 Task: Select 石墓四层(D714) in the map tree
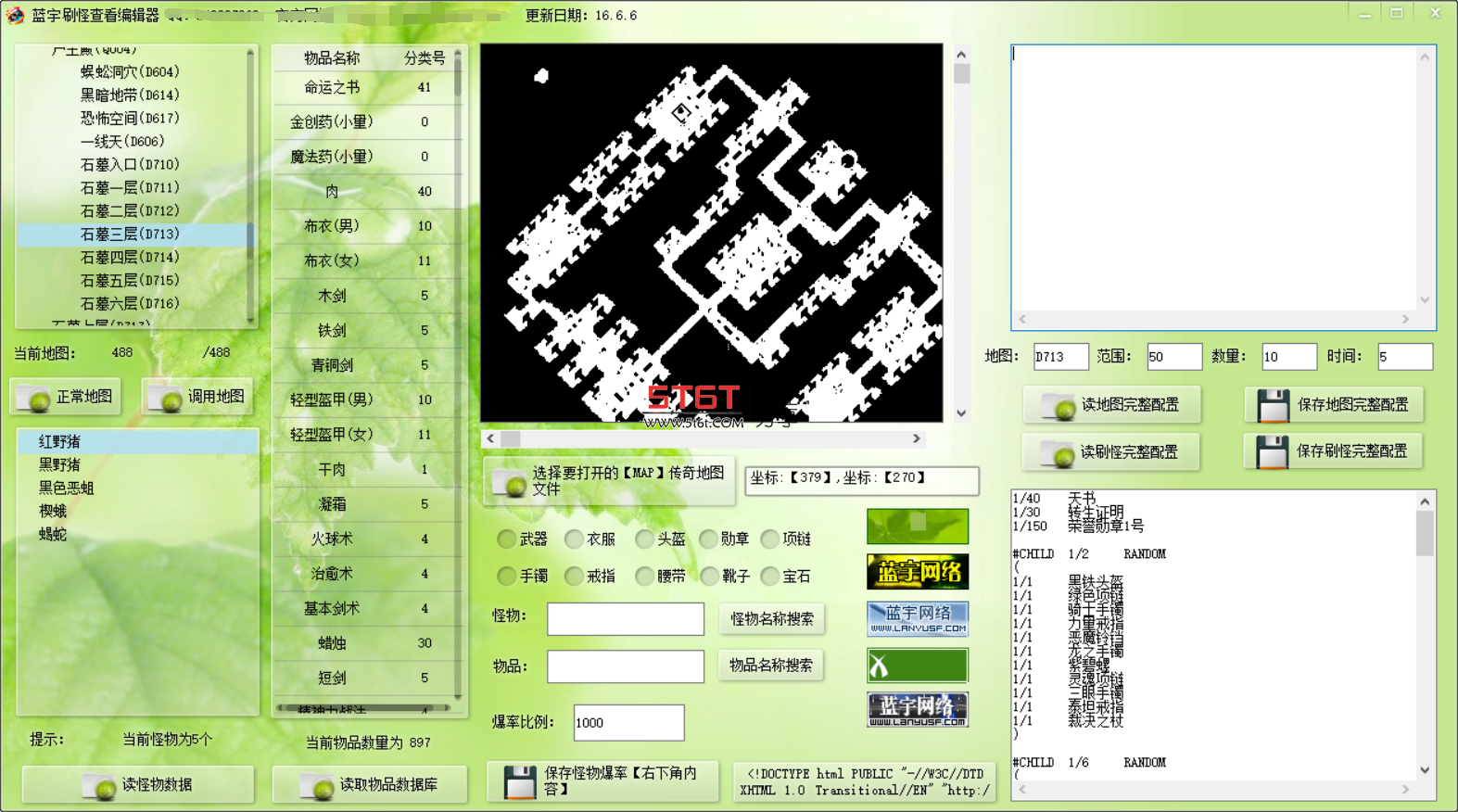click(130, 257)
